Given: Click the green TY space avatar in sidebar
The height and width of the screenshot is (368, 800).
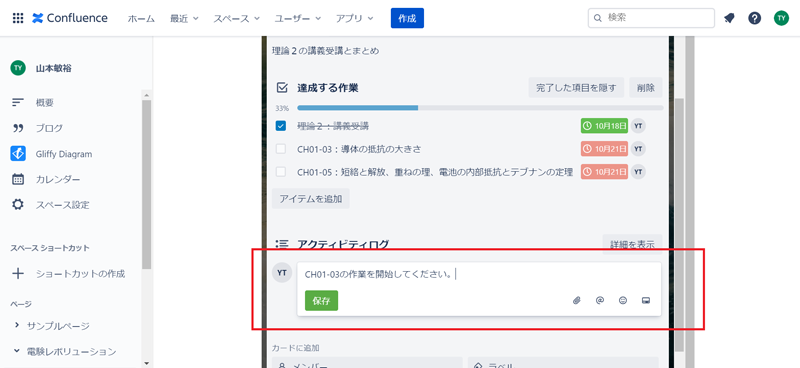Looking at the screenshot, I should tap(18, 68).
